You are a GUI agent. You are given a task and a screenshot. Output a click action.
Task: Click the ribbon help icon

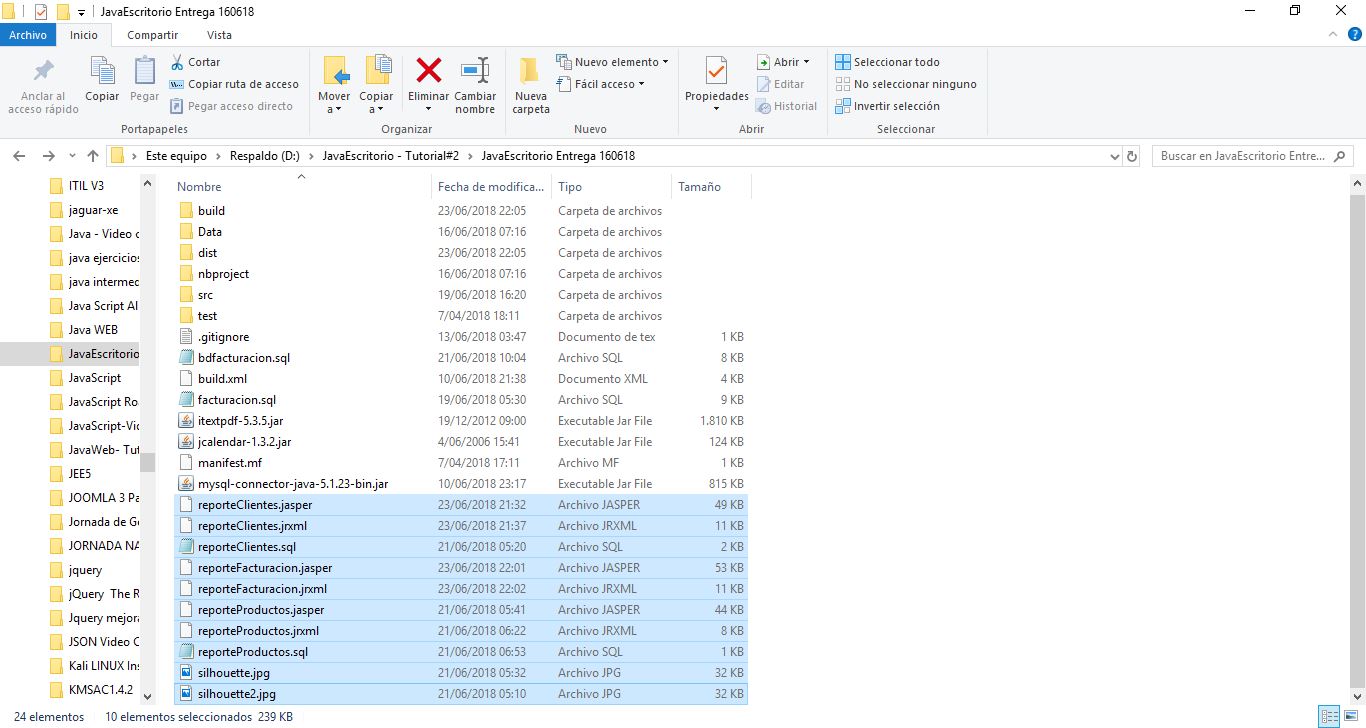pyautogui.click(x=1354, y=35)
